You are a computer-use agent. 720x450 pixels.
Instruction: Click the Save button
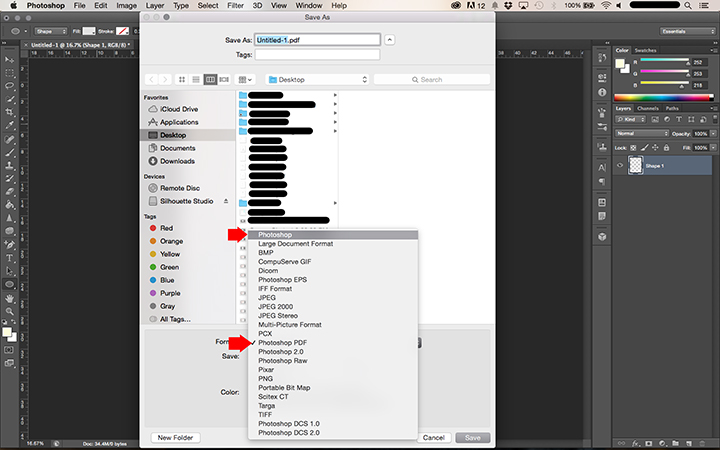click(472, 438)
